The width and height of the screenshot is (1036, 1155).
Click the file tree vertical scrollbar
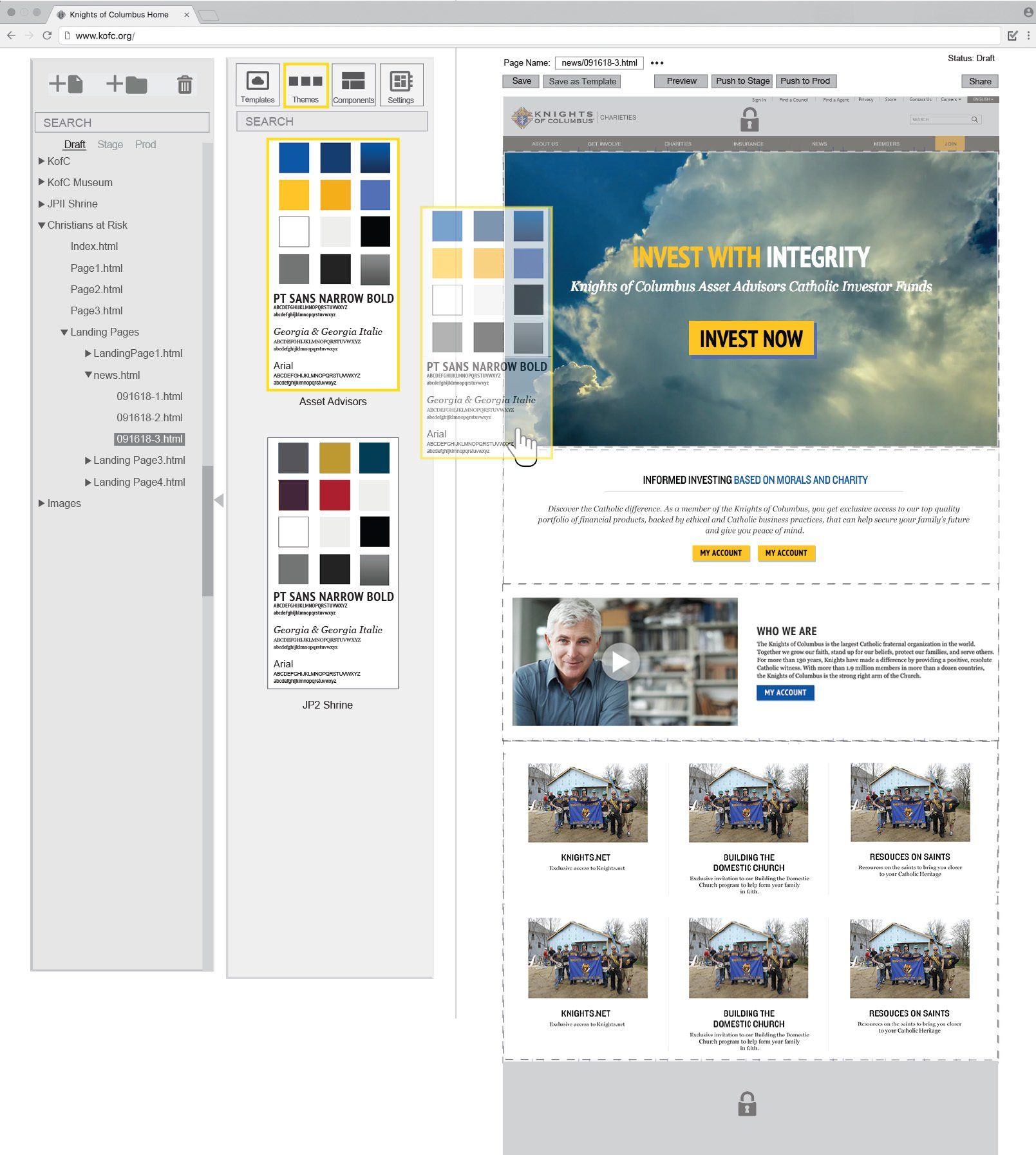[207, 531]
